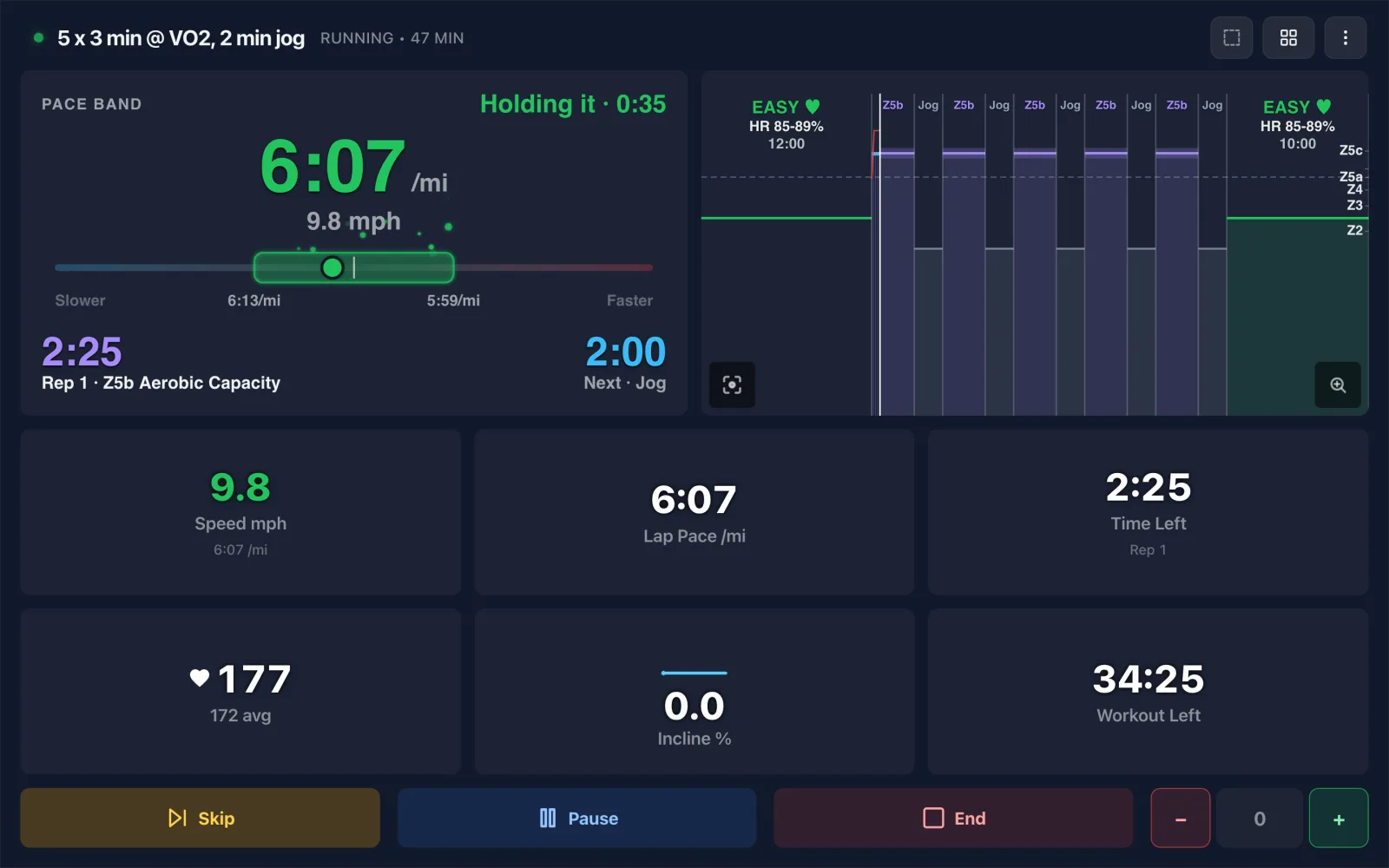
Task: Click the blue 2:00 next step time
Action: 625,352
